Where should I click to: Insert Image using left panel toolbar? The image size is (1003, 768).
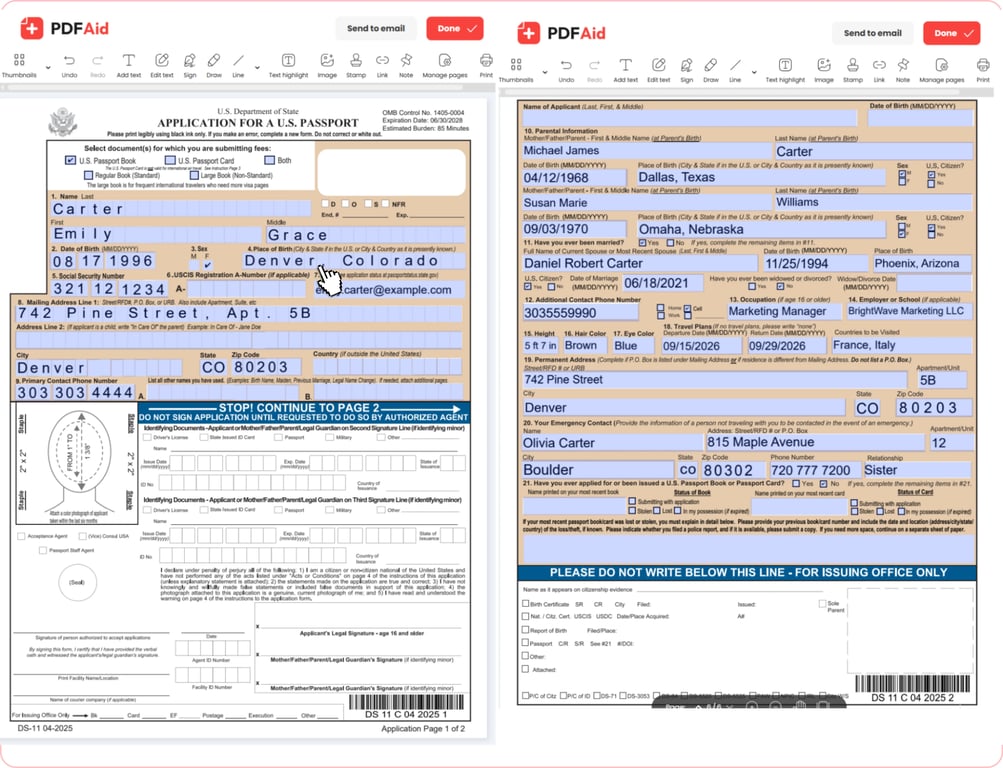[x=327, y=66]
